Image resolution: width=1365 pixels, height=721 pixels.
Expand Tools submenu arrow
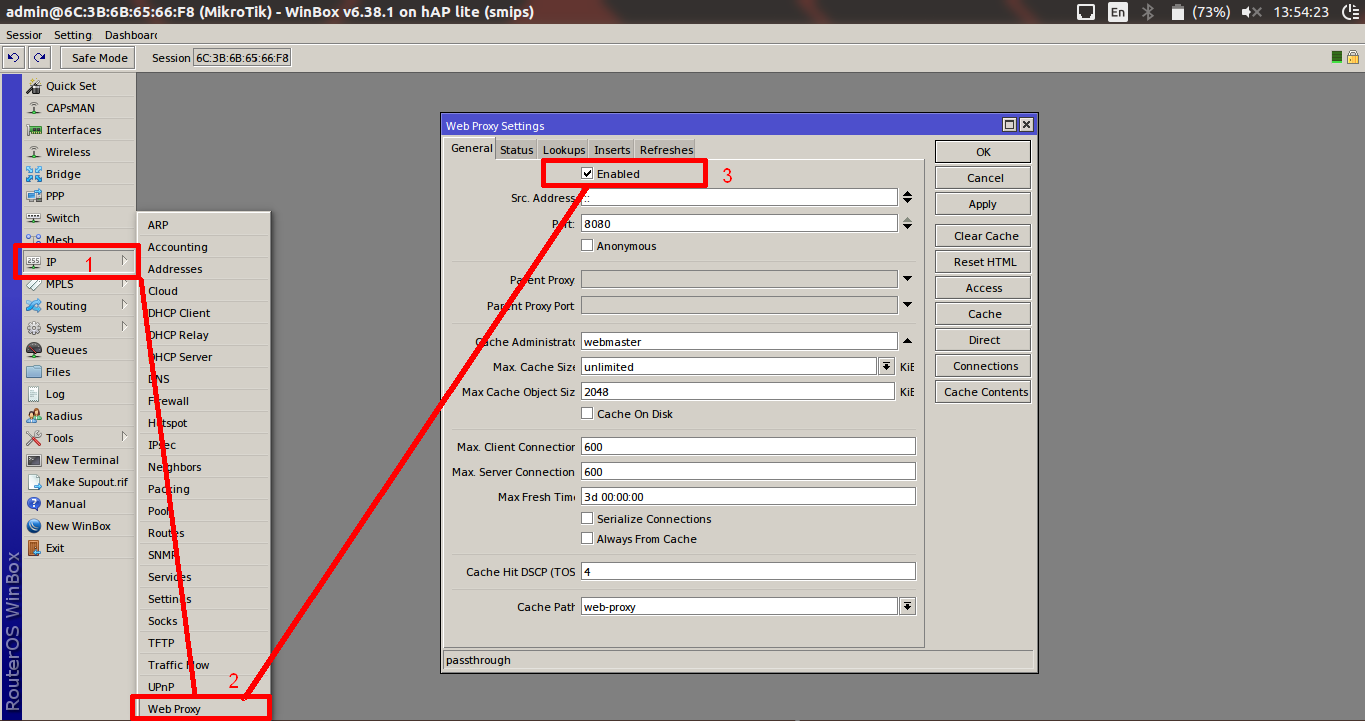124,437
